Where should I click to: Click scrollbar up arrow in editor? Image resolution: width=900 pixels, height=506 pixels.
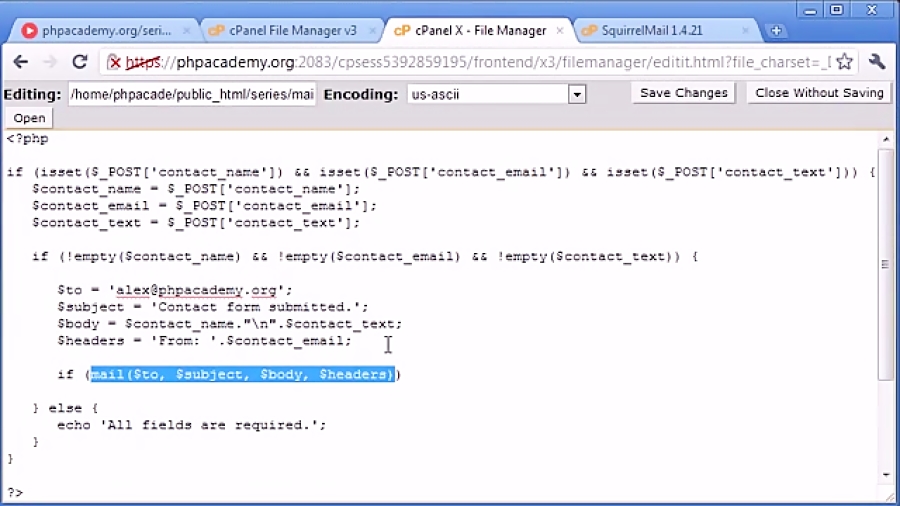(x=886, y=139)
